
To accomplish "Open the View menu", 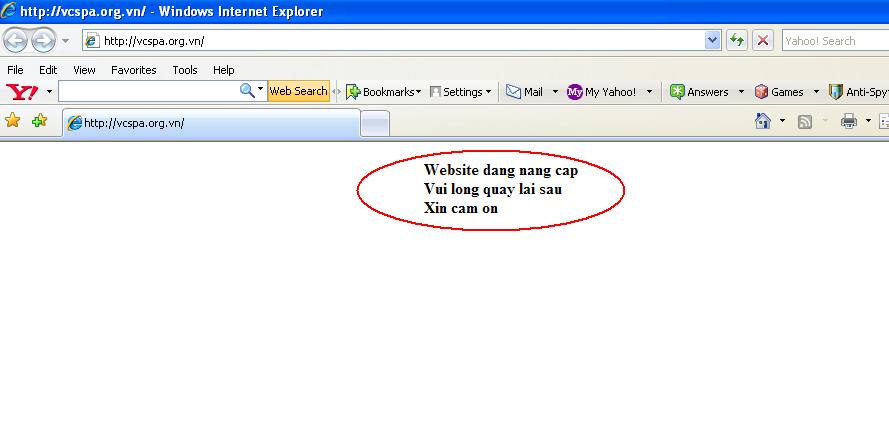I will [x=84, y=70].
